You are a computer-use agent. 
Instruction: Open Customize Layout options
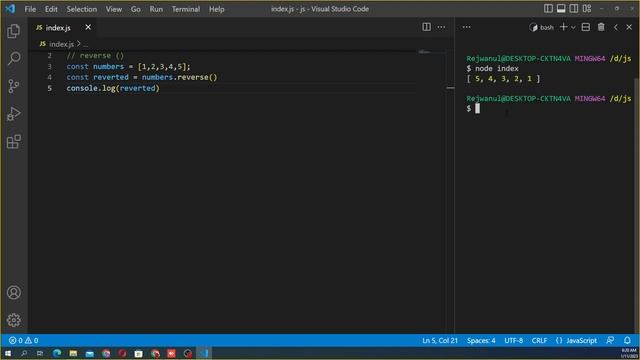pos(587,8)
